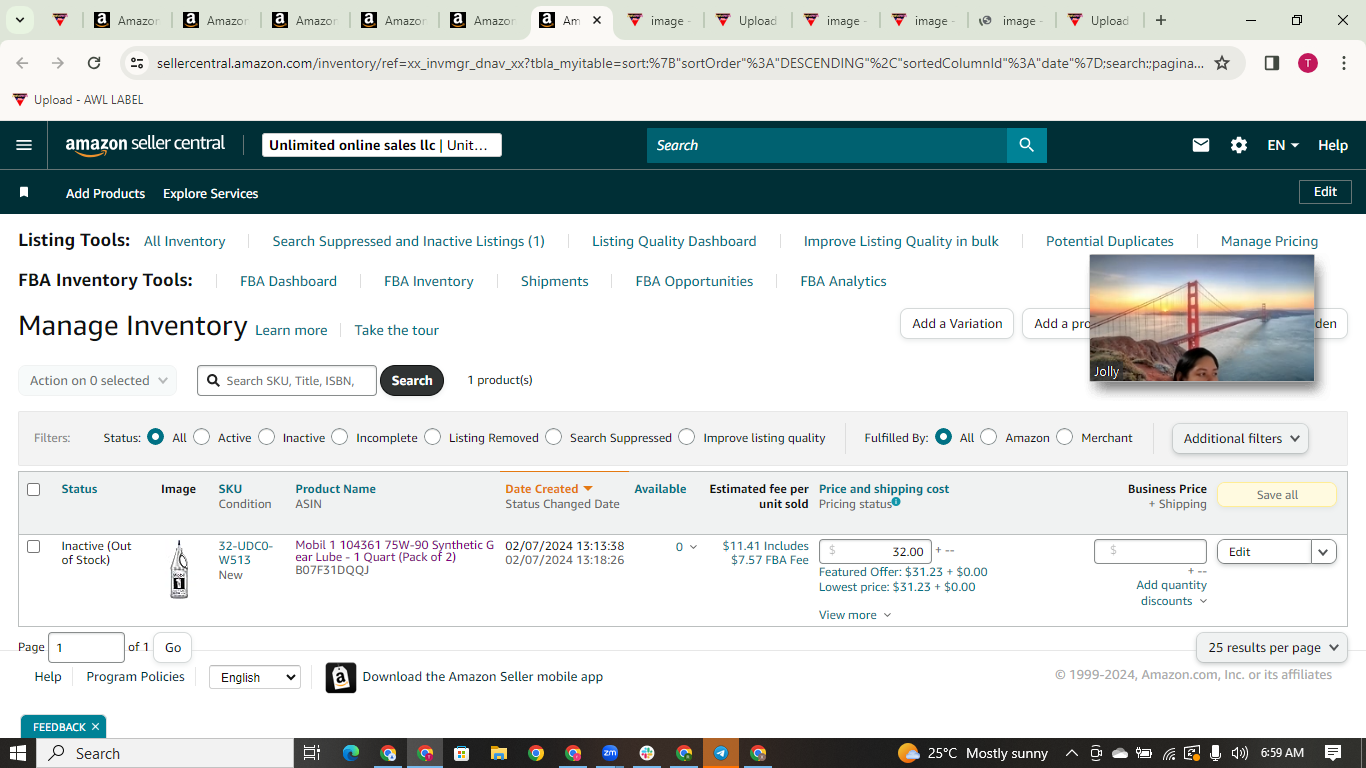Viewport: 1366px width, 768px height.
Task: Open the Windows Start menu
Action: point(18,753)
